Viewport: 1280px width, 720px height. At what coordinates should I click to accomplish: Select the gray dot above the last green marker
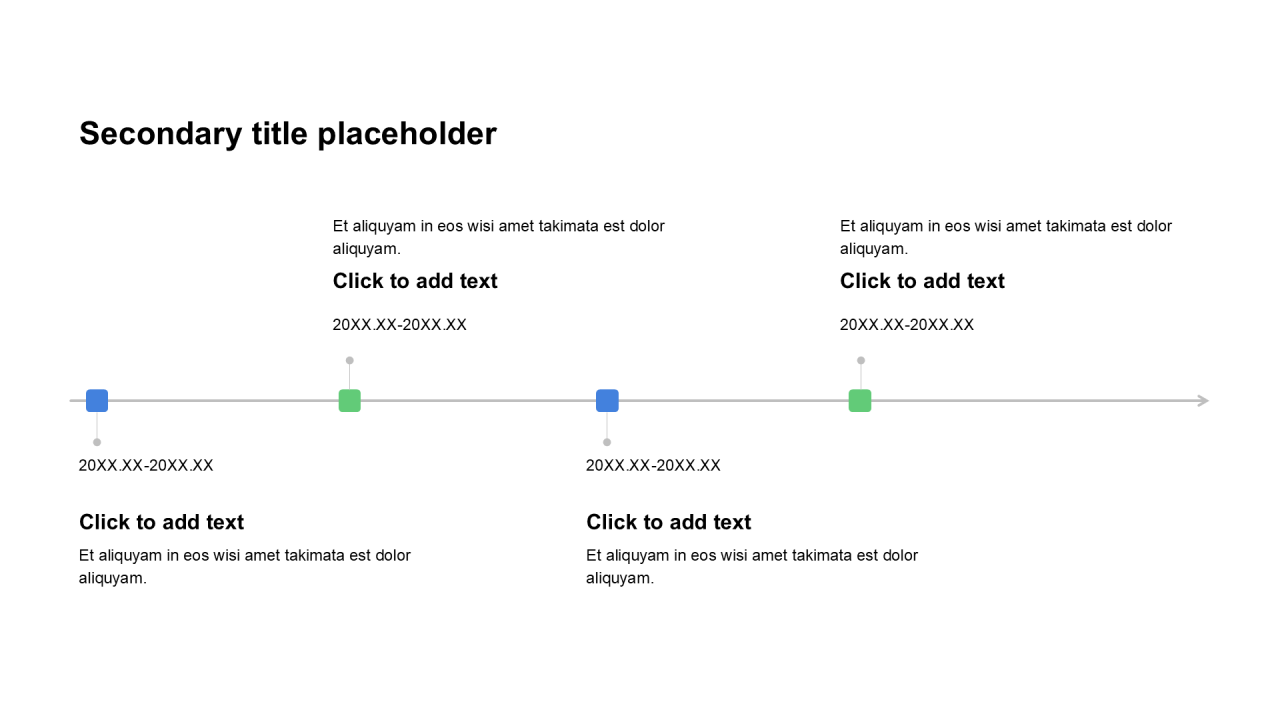click(x=861, y=360)
